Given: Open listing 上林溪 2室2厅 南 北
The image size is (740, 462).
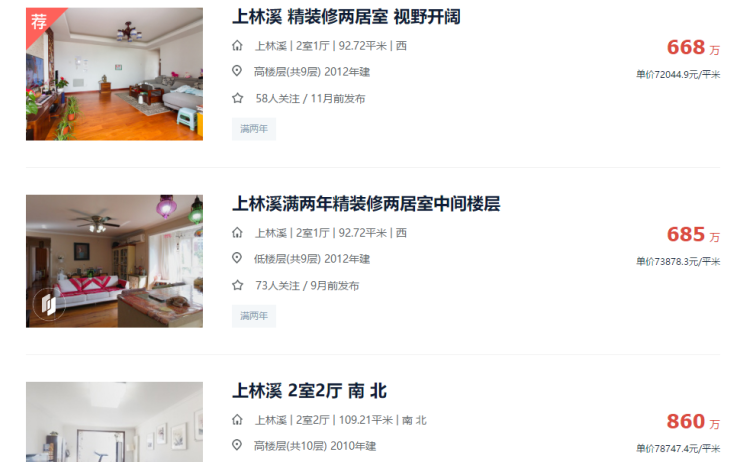Looking at the screenshot, I should [309, 391].
